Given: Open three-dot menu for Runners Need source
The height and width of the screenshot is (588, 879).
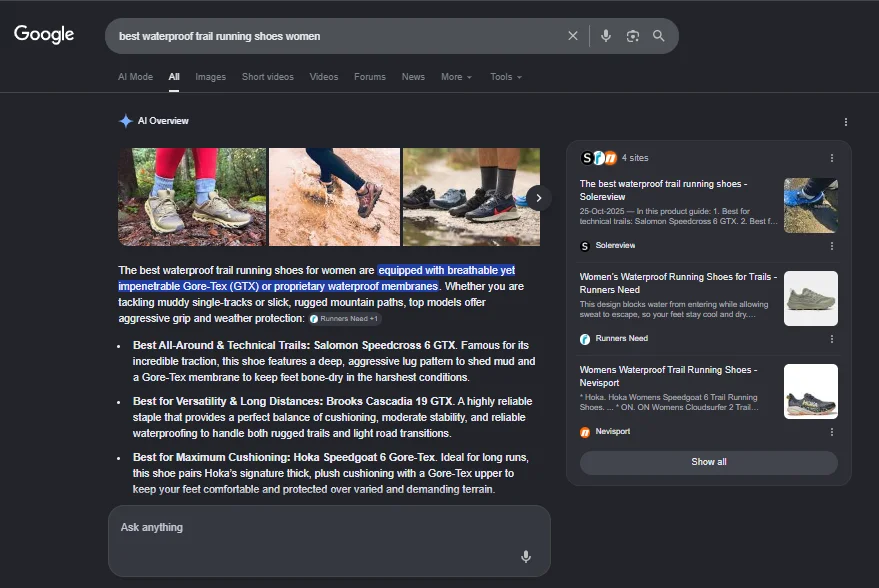Looking at the screenshot, I should coord(831,339).
